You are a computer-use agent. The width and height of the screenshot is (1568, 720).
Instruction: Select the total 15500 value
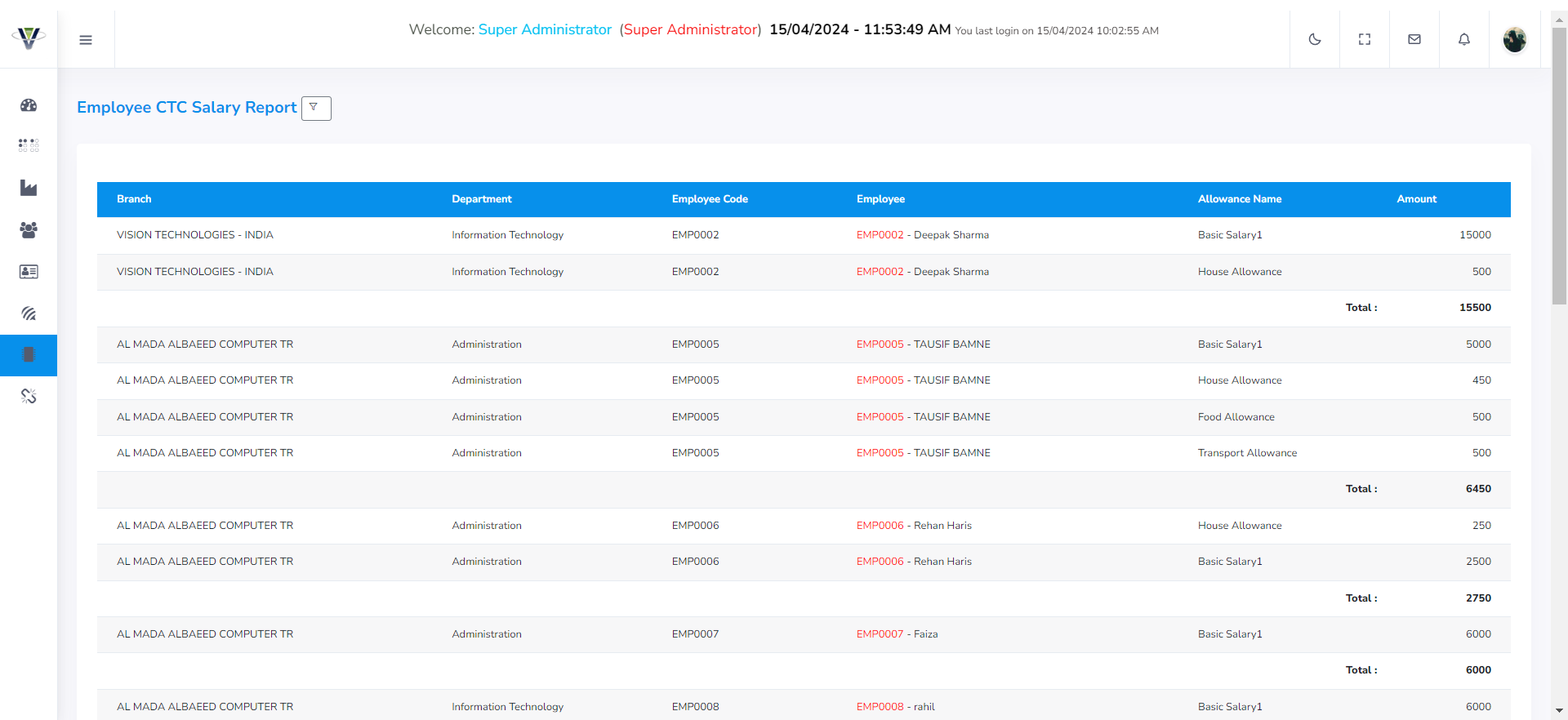tap(1475, 308)
